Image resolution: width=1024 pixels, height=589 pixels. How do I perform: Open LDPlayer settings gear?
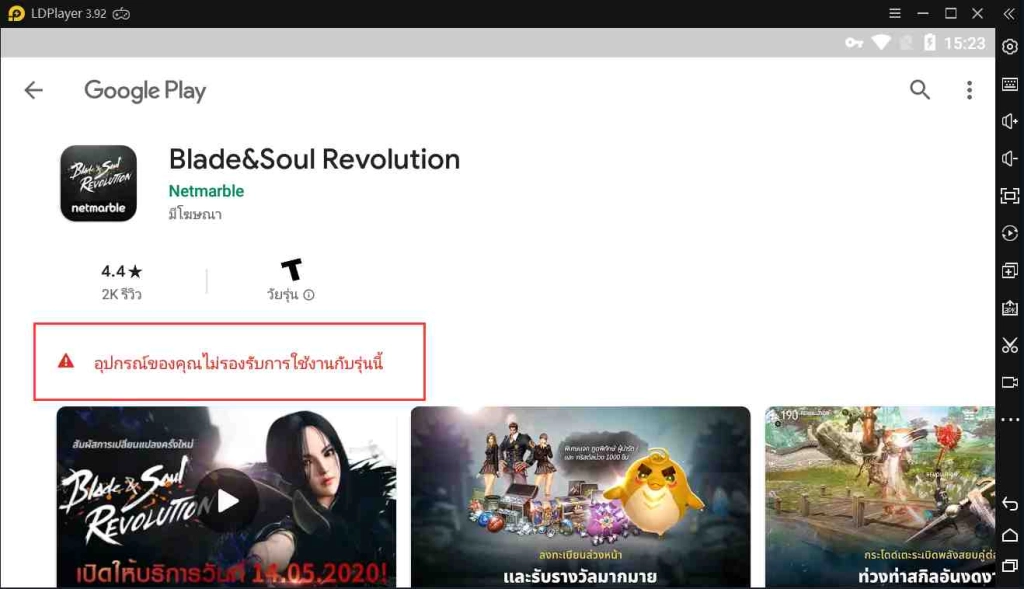[1010, 47]
